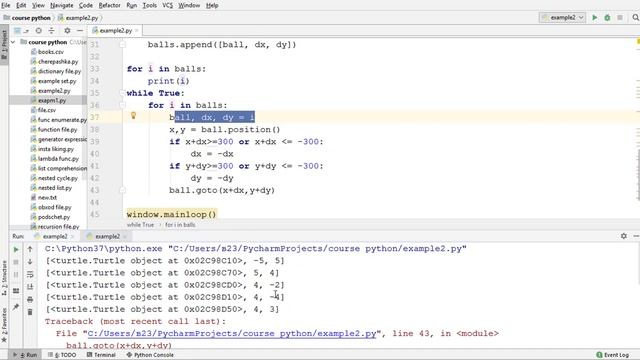Collapse code fold marker at line 35

coord(122,93)
